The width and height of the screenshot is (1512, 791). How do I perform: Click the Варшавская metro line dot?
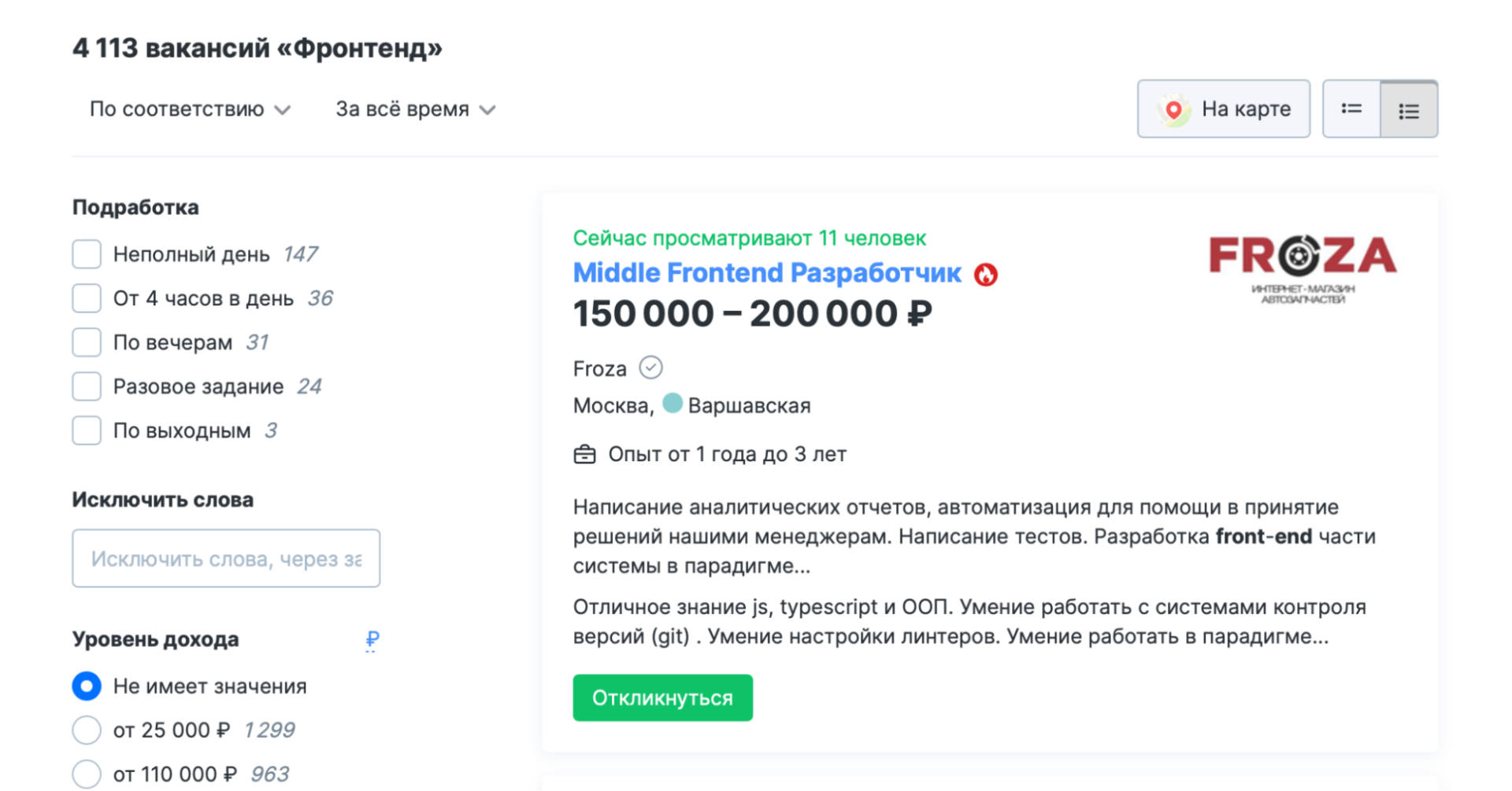point(672,403)
